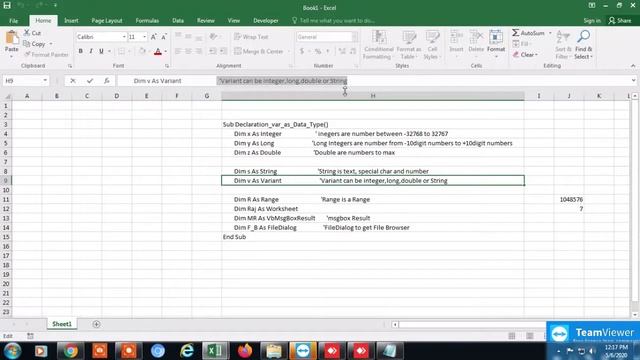Open Conditional Formatting icon

point(378,38)
